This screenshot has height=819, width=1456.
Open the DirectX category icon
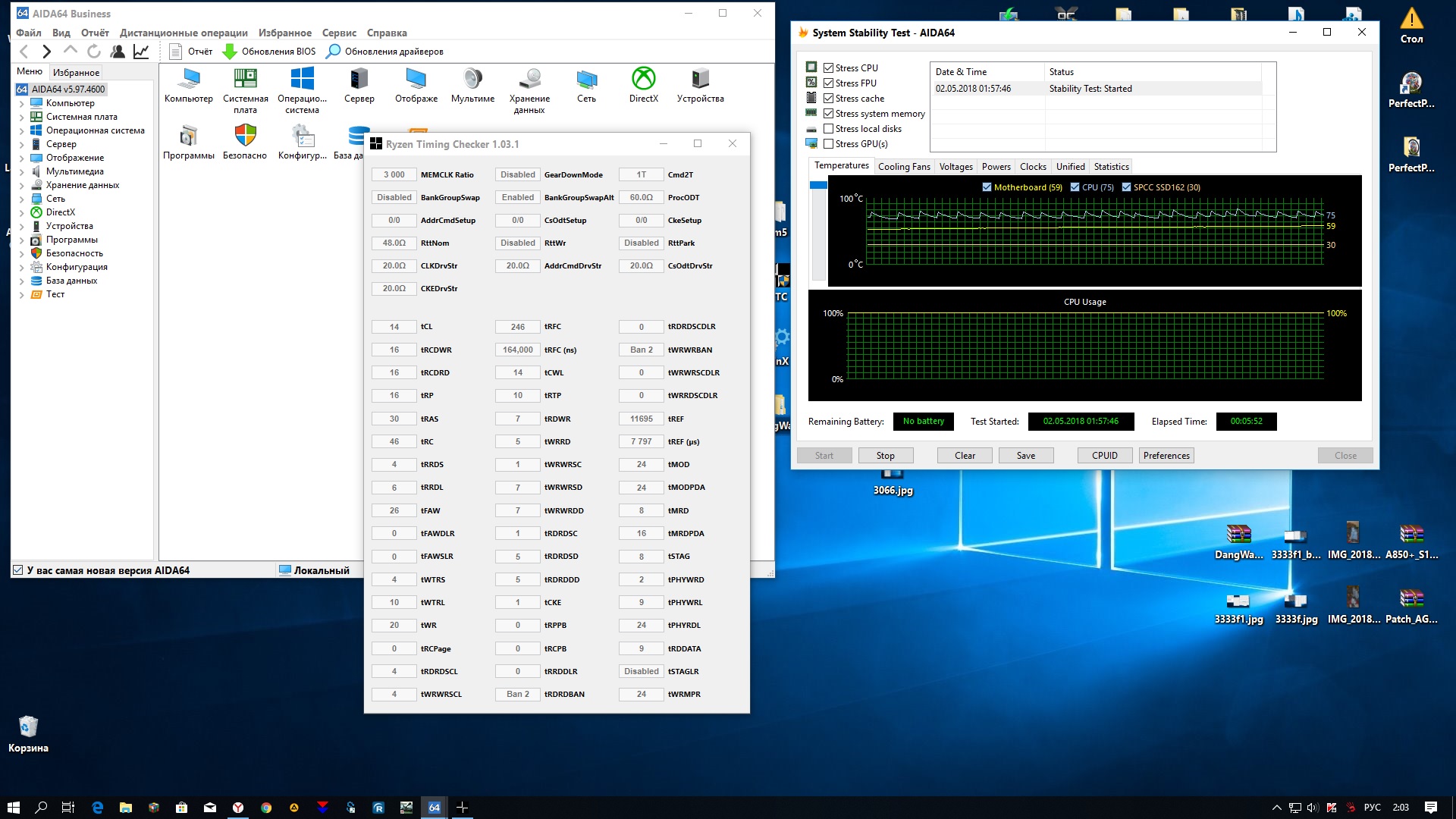point(643,79)
